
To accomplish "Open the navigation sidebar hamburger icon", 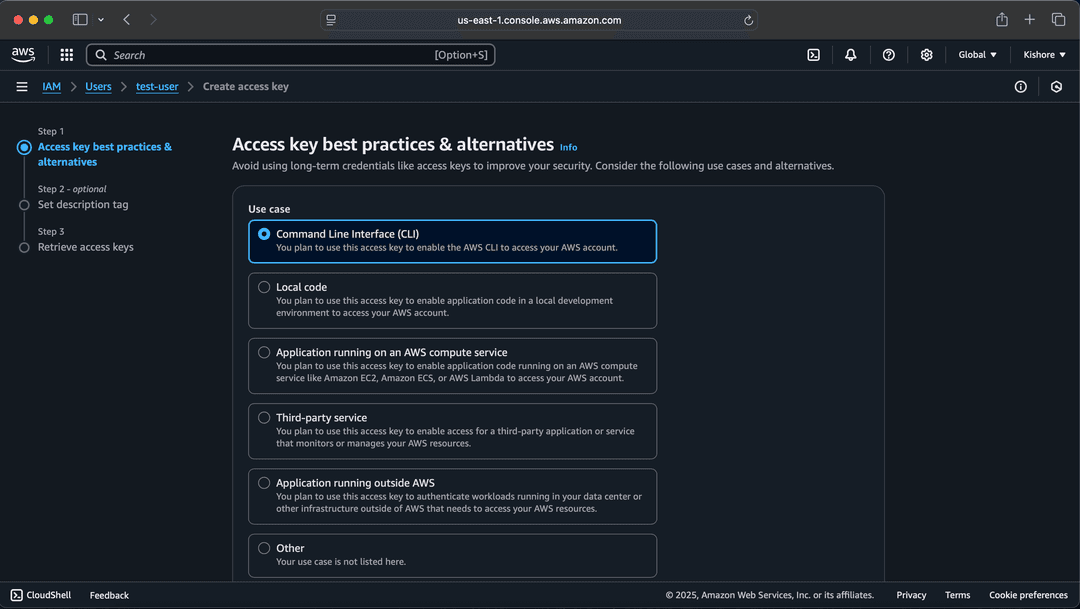I will [21, 86].
